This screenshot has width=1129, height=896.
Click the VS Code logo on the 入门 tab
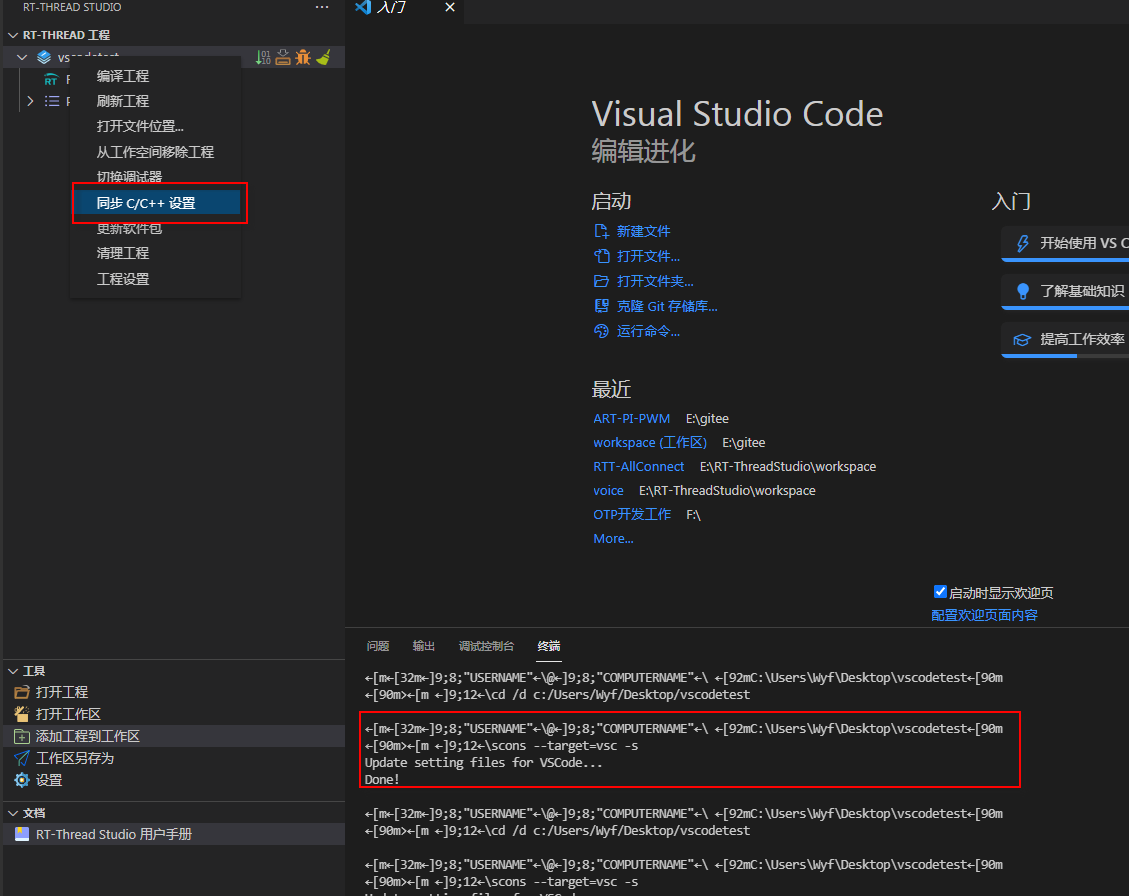363,9
